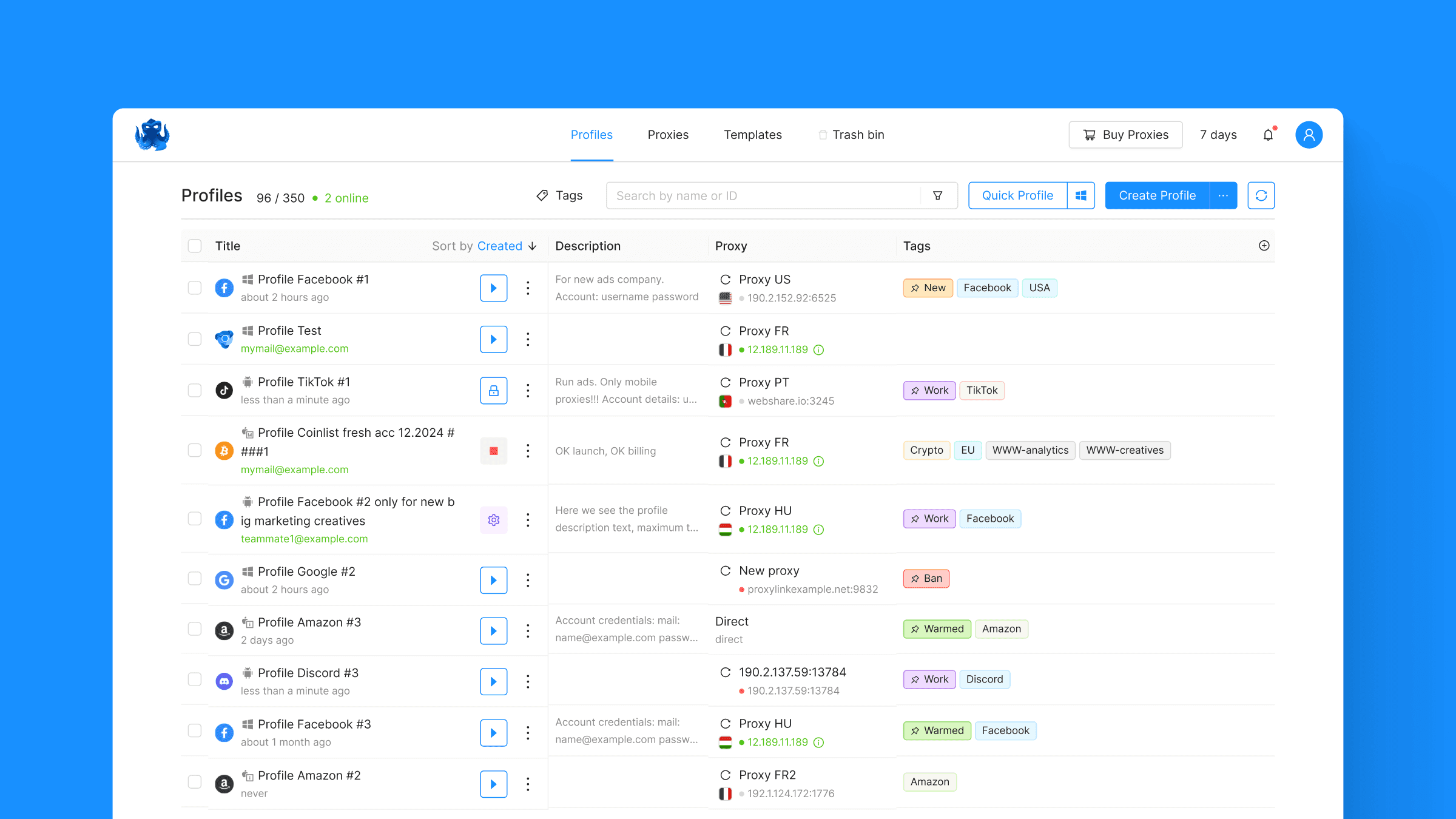This screenshot has width=1456, height=819.
Task: Click the Search by name or ID field
Action: 764,195
